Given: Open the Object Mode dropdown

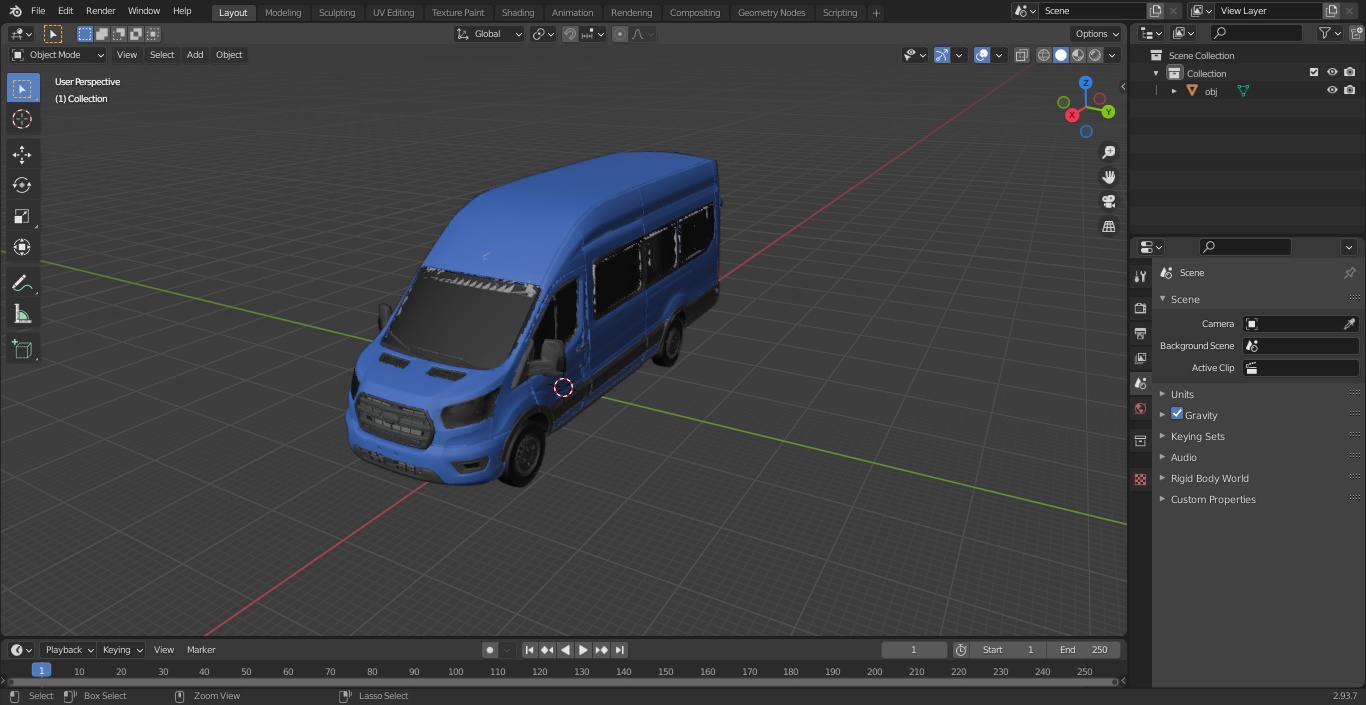Looking at the screenshot, I should tap(58, 55).
